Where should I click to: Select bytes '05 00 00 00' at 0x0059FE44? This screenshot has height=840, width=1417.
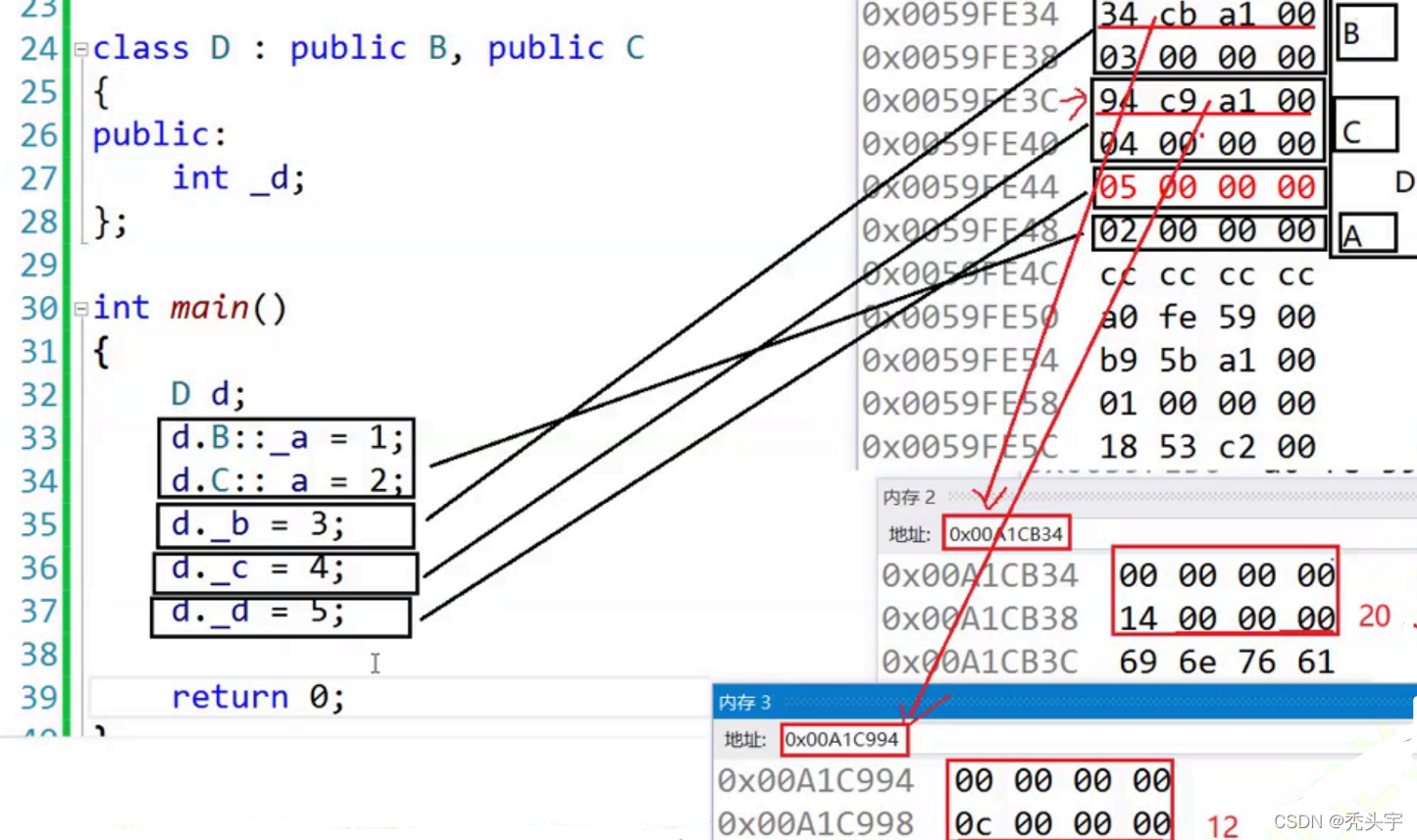click(1207, 187)
